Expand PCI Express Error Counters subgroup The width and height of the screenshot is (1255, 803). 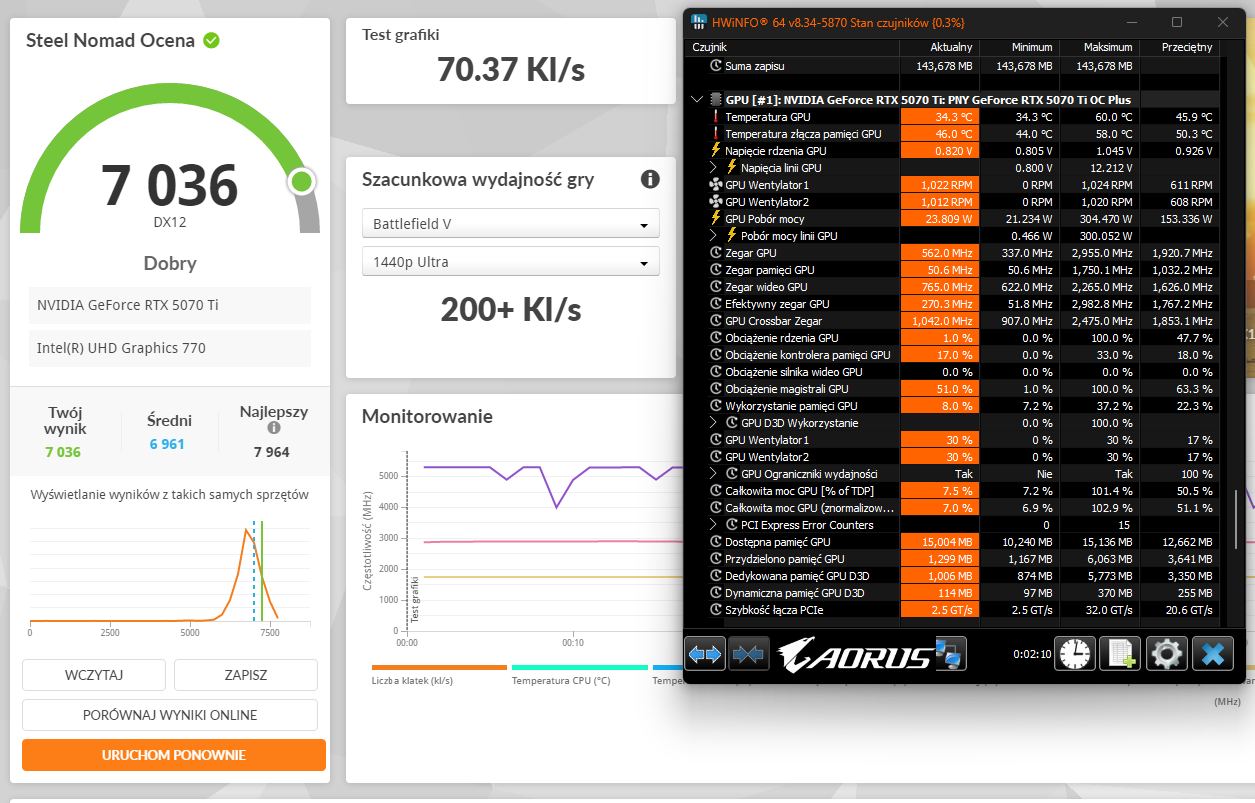(714, 525)
